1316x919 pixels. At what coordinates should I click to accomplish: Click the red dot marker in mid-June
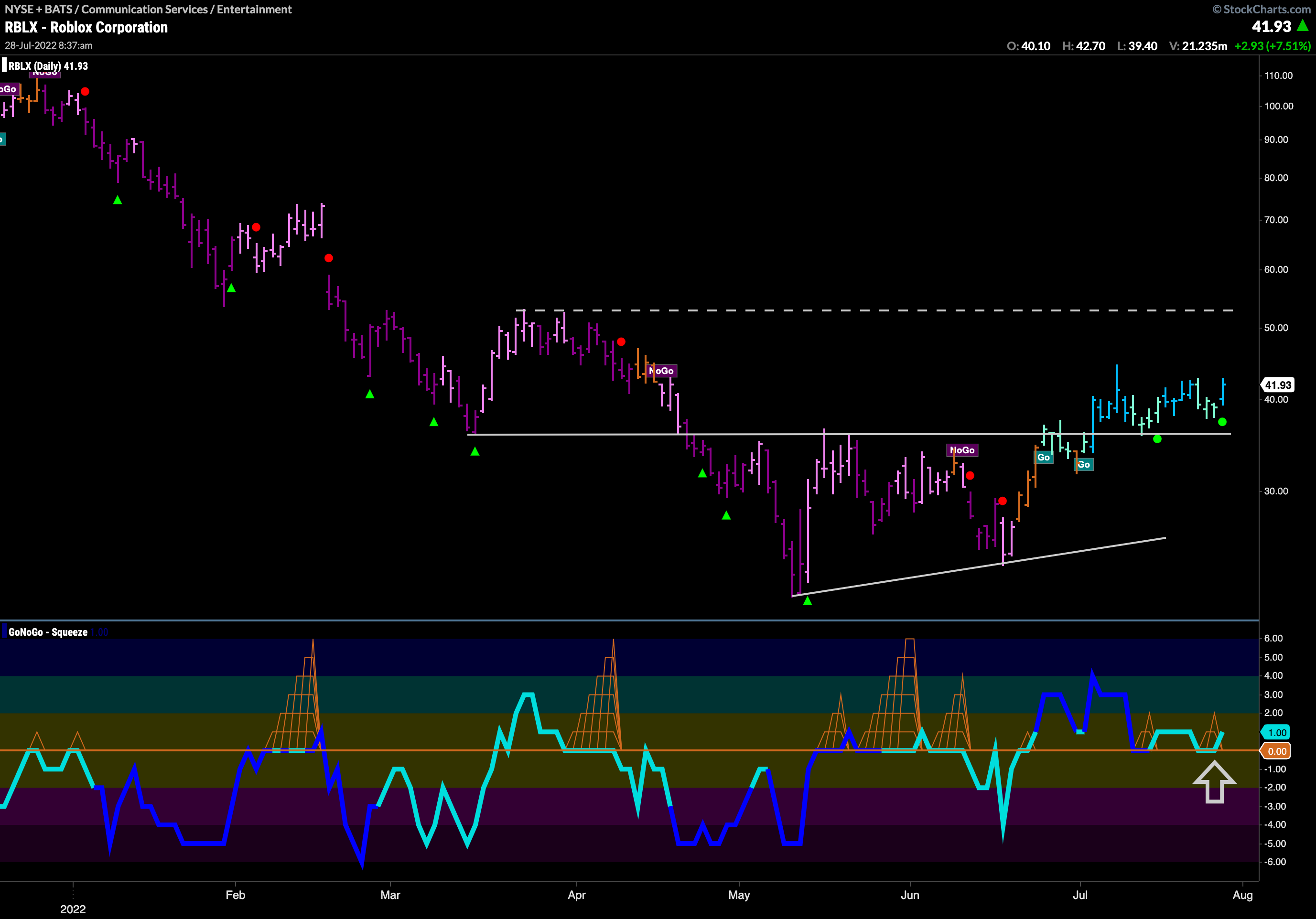[1003, 502]
